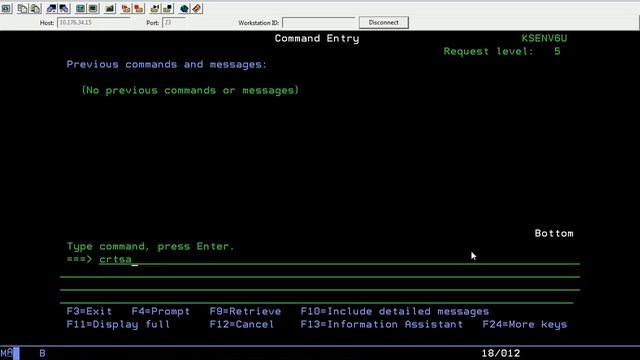This screenshot has width=640, height=360.
Task: Click the B session letter in status bar
Action: pyautogui.click(x=42, y=353)
